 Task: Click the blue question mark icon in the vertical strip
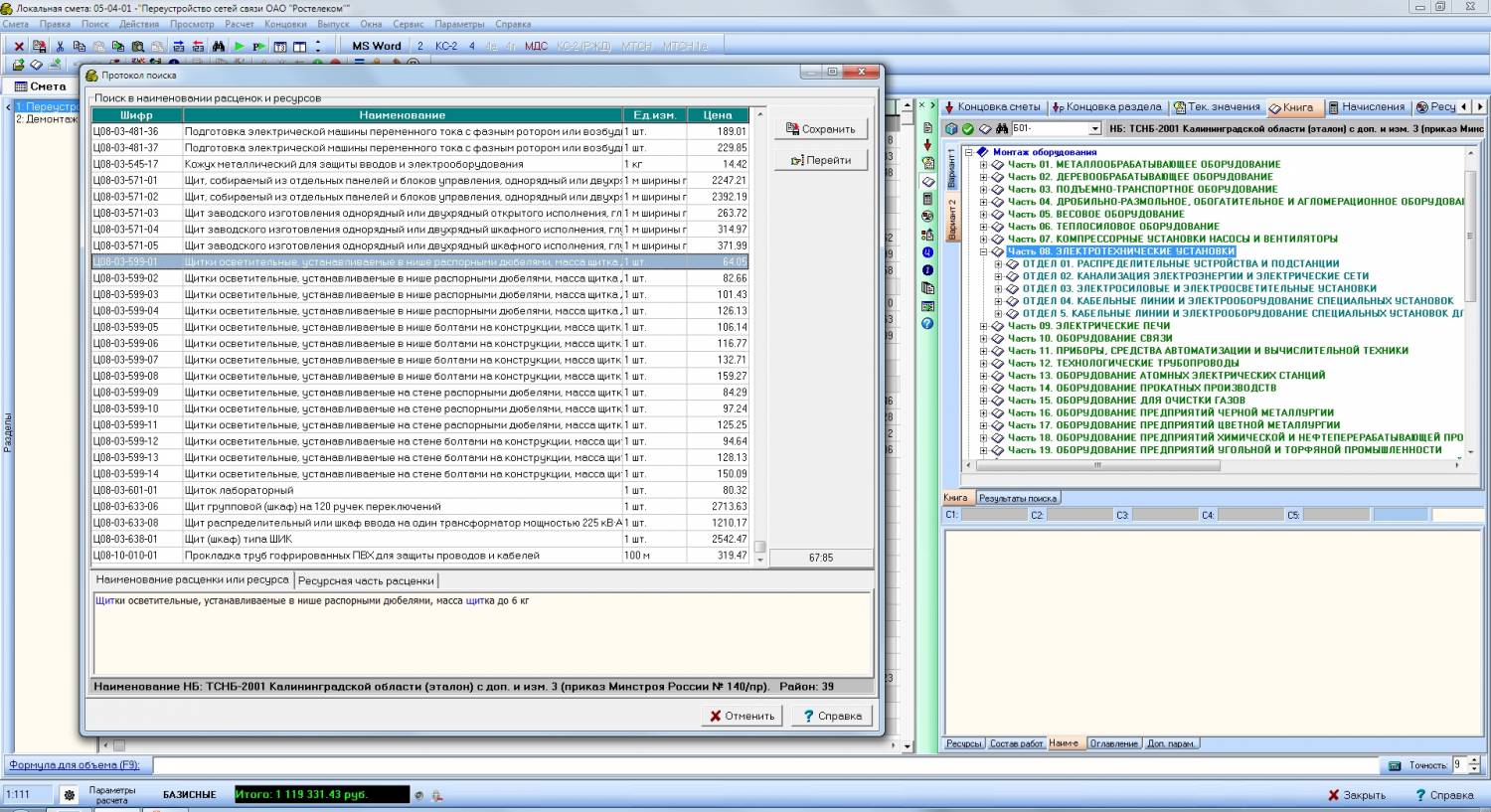927,323
